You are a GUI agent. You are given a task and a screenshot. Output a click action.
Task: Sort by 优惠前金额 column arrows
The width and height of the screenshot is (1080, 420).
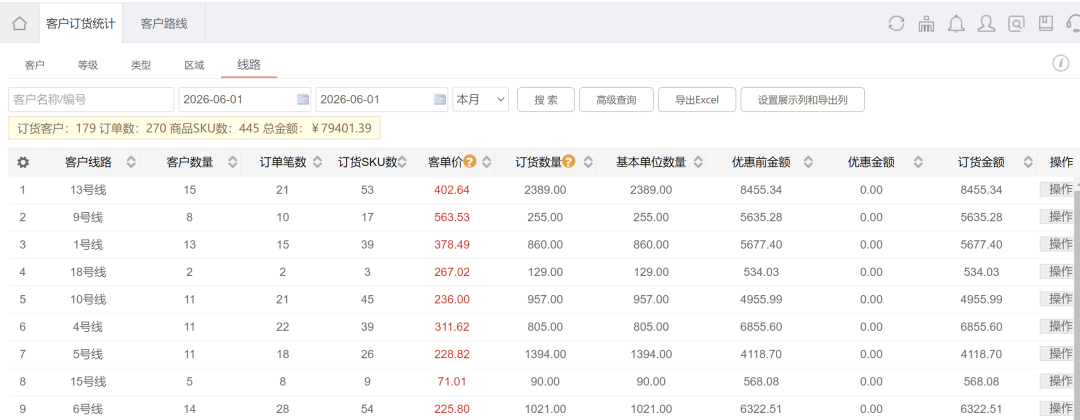pos(808,162)
